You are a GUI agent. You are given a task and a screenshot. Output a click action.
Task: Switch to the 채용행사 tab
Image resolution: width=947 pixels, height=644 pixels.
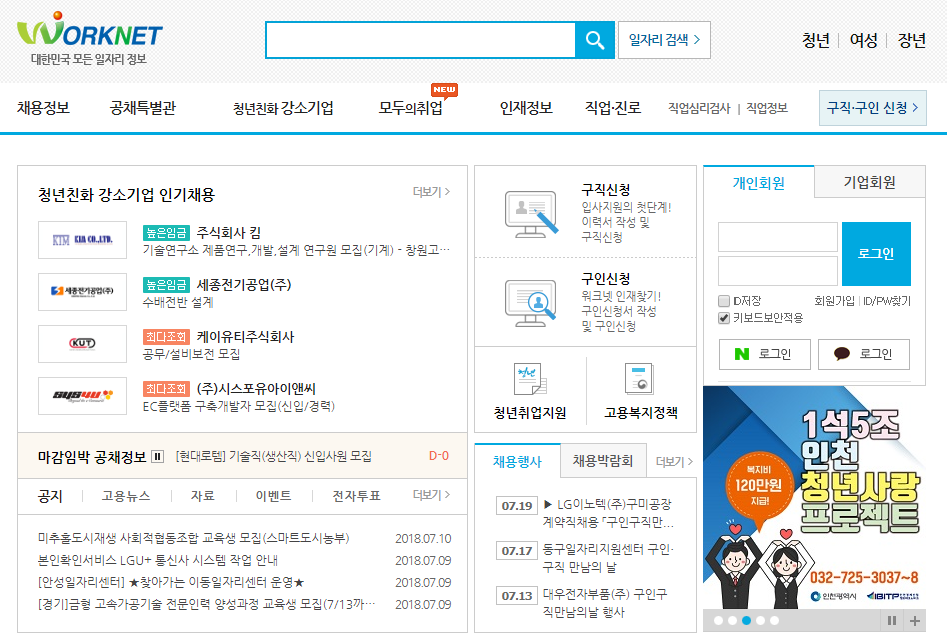click(518, 462)
